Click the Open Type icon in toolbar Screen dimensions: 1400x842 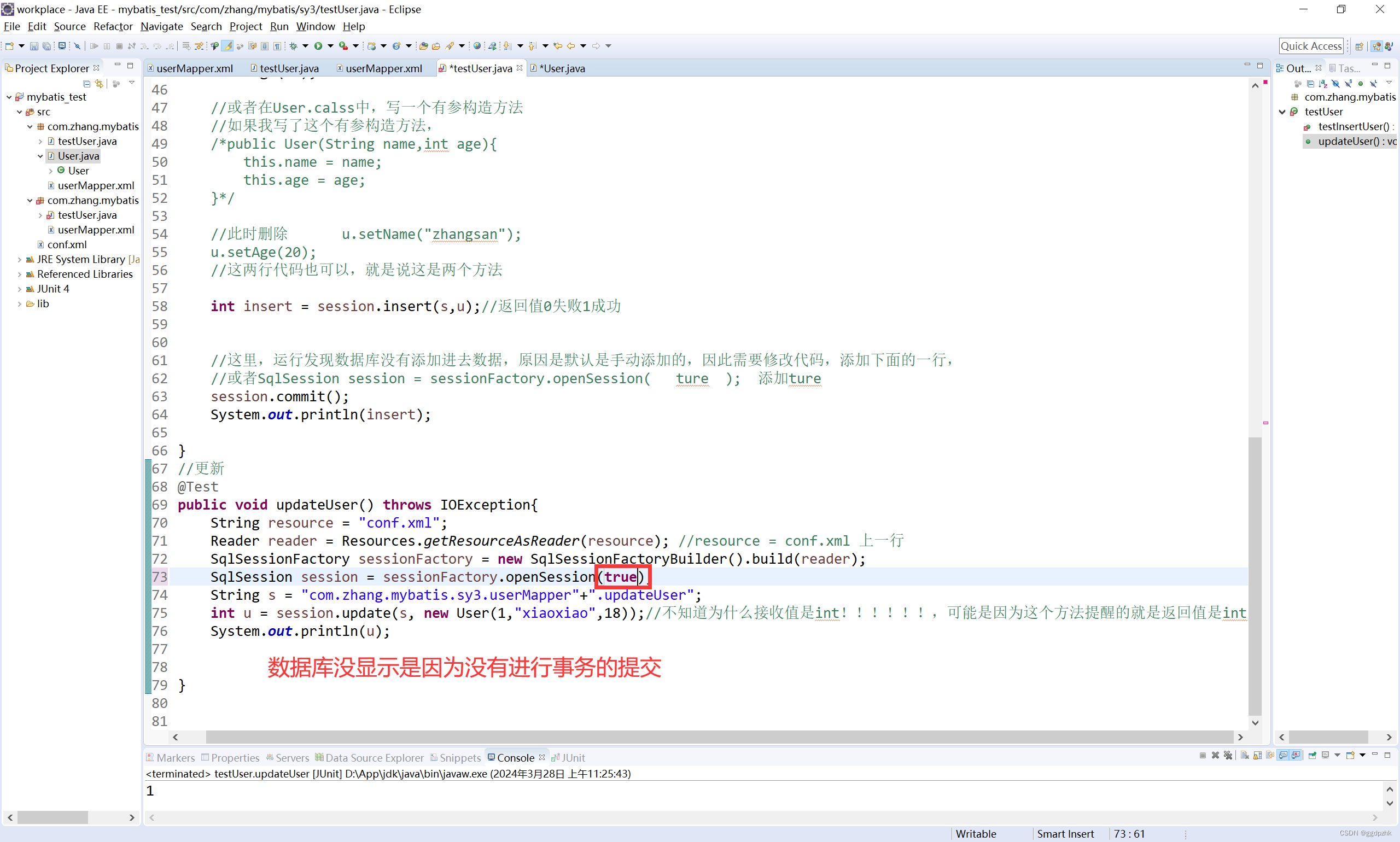click(x=423, y=46)
